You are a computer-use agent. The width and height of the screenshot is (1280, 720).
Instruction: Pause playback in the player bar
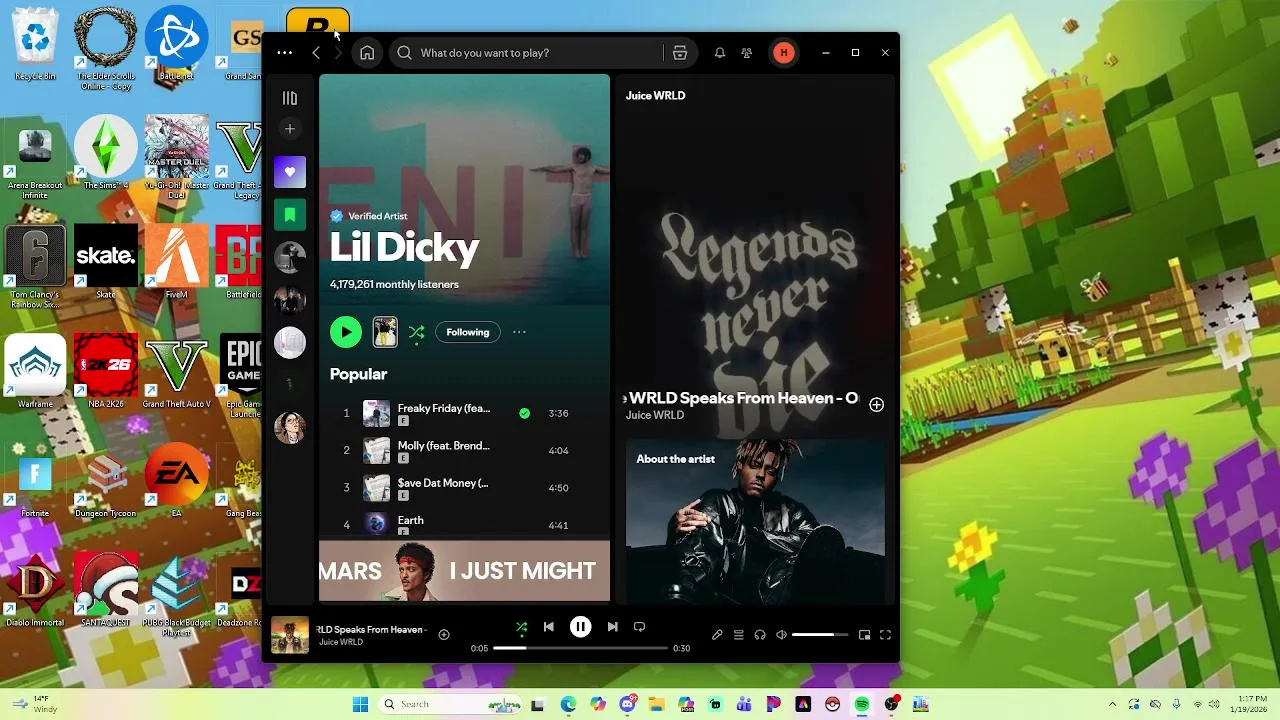(x=580, y=627)
